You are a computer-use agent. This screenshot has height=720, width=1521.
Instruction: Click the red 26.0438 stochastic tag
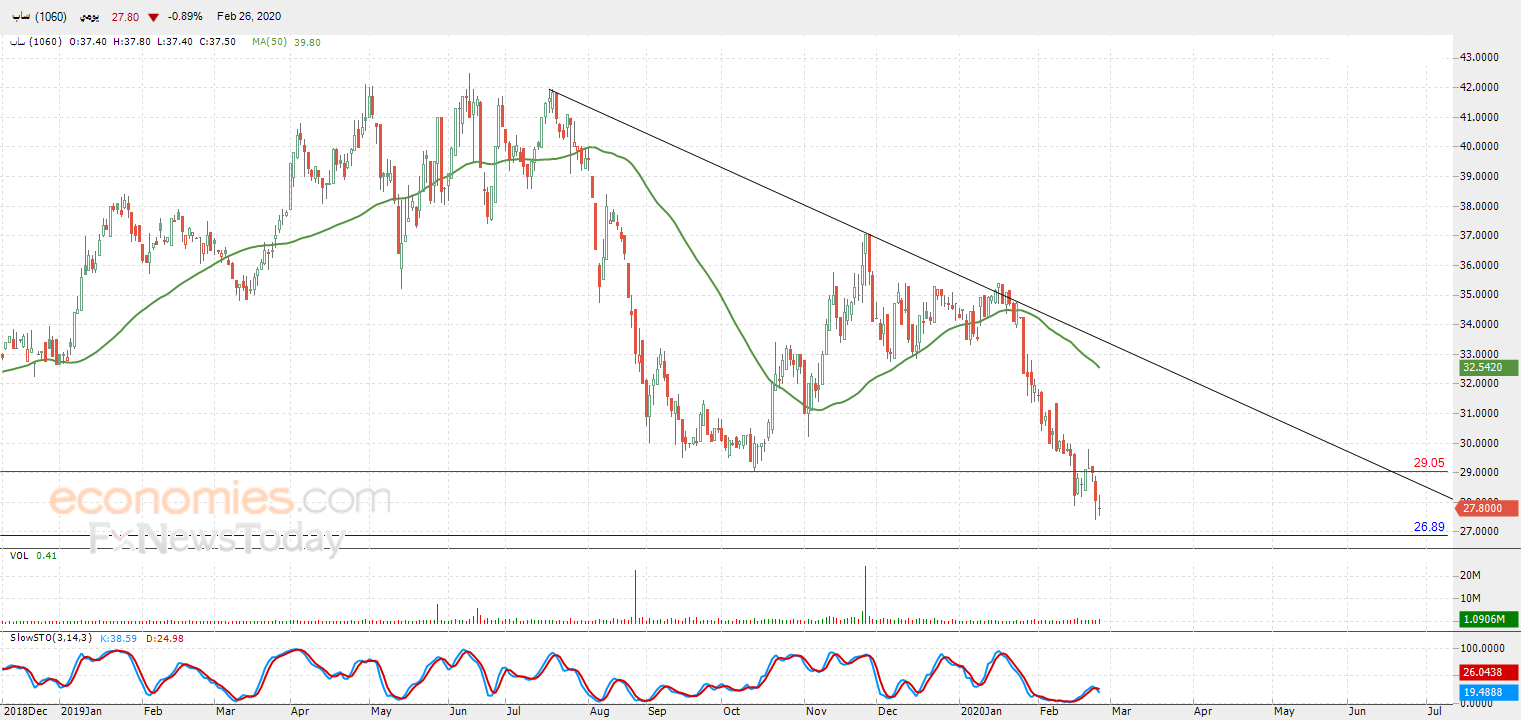click(x=1489, y=673)
